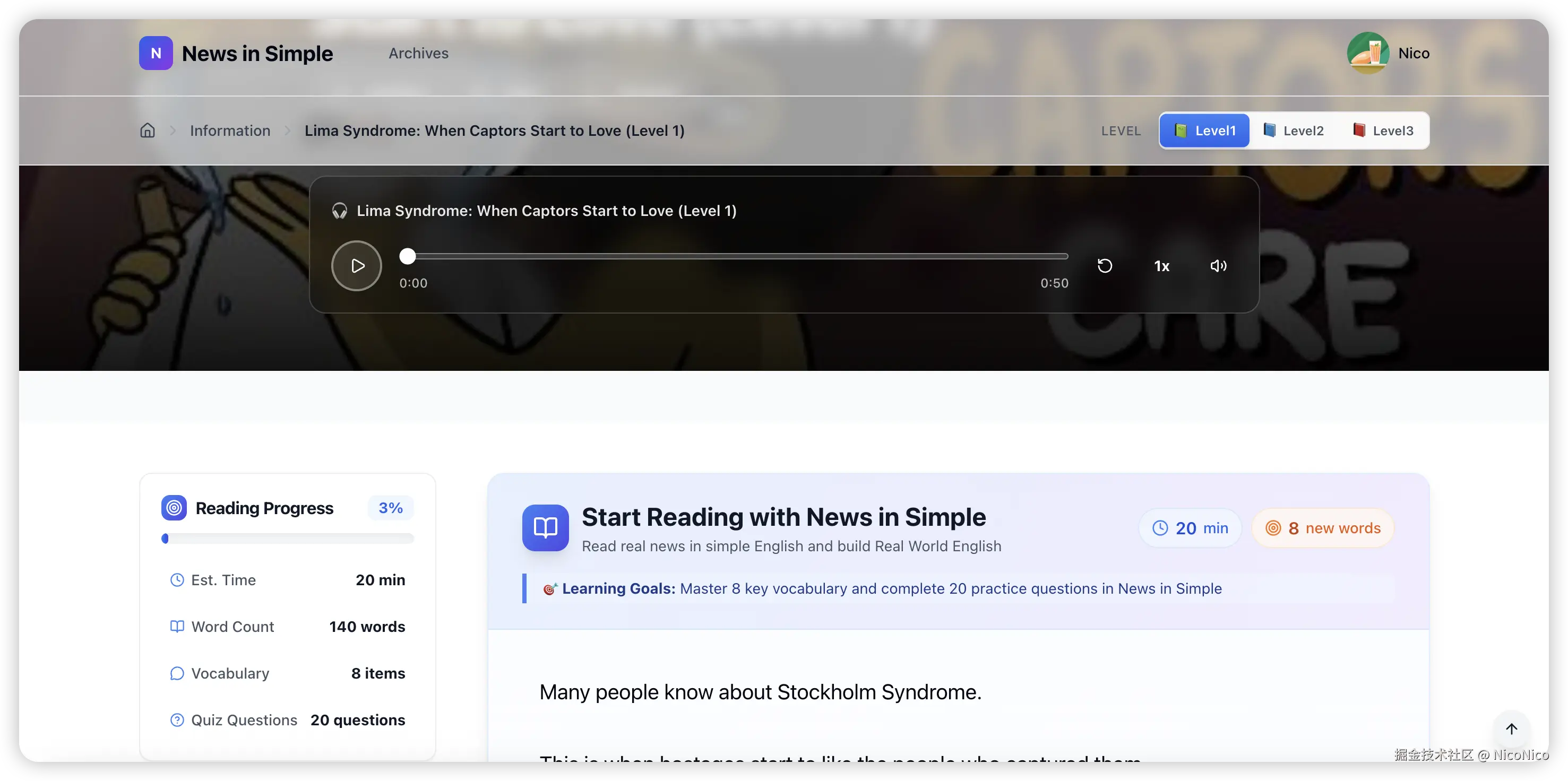Click the restart audio icon
1568x781 pixels.
tap(1104, 266)
